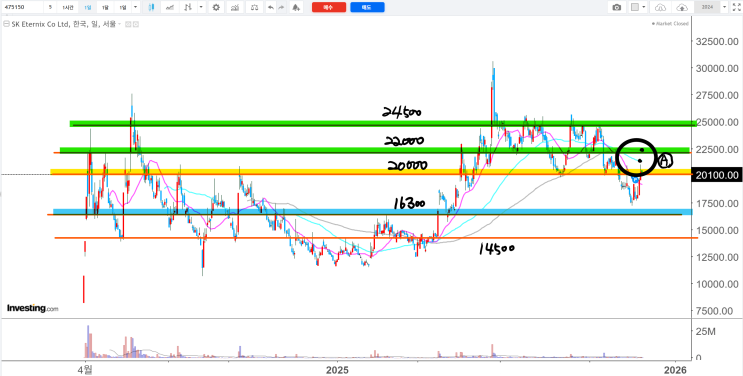The width and height of the screenshot is (743, 376).
Task: Select the 5 minute interval
Action: click(50, 7)
